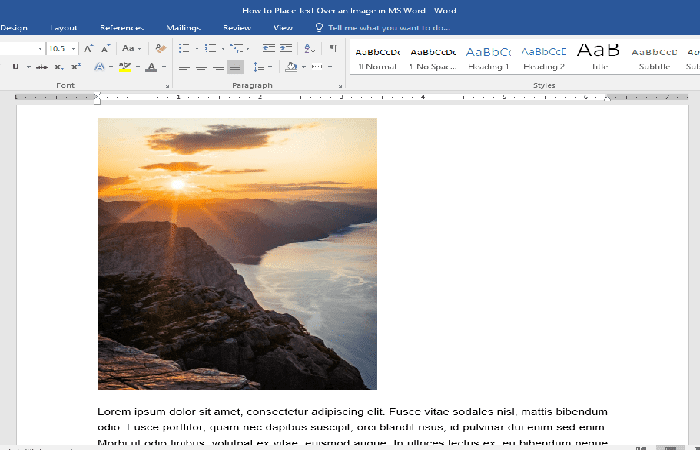Viewport: 700px width, 450px height.
Task: Click the Clear All Formatting icon
Action: 161,48
